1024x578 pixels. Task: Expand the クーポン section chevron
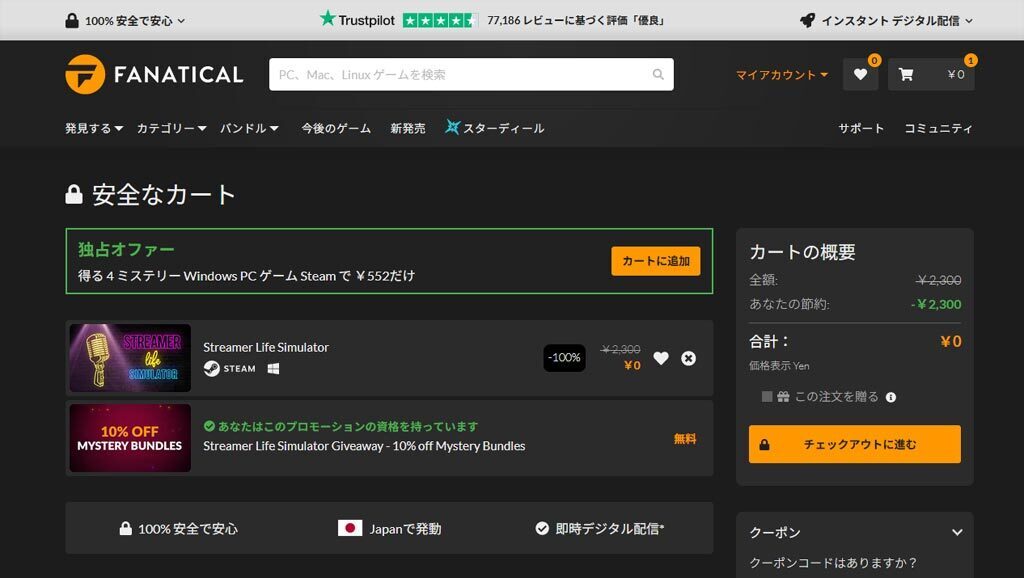[957, 532]
